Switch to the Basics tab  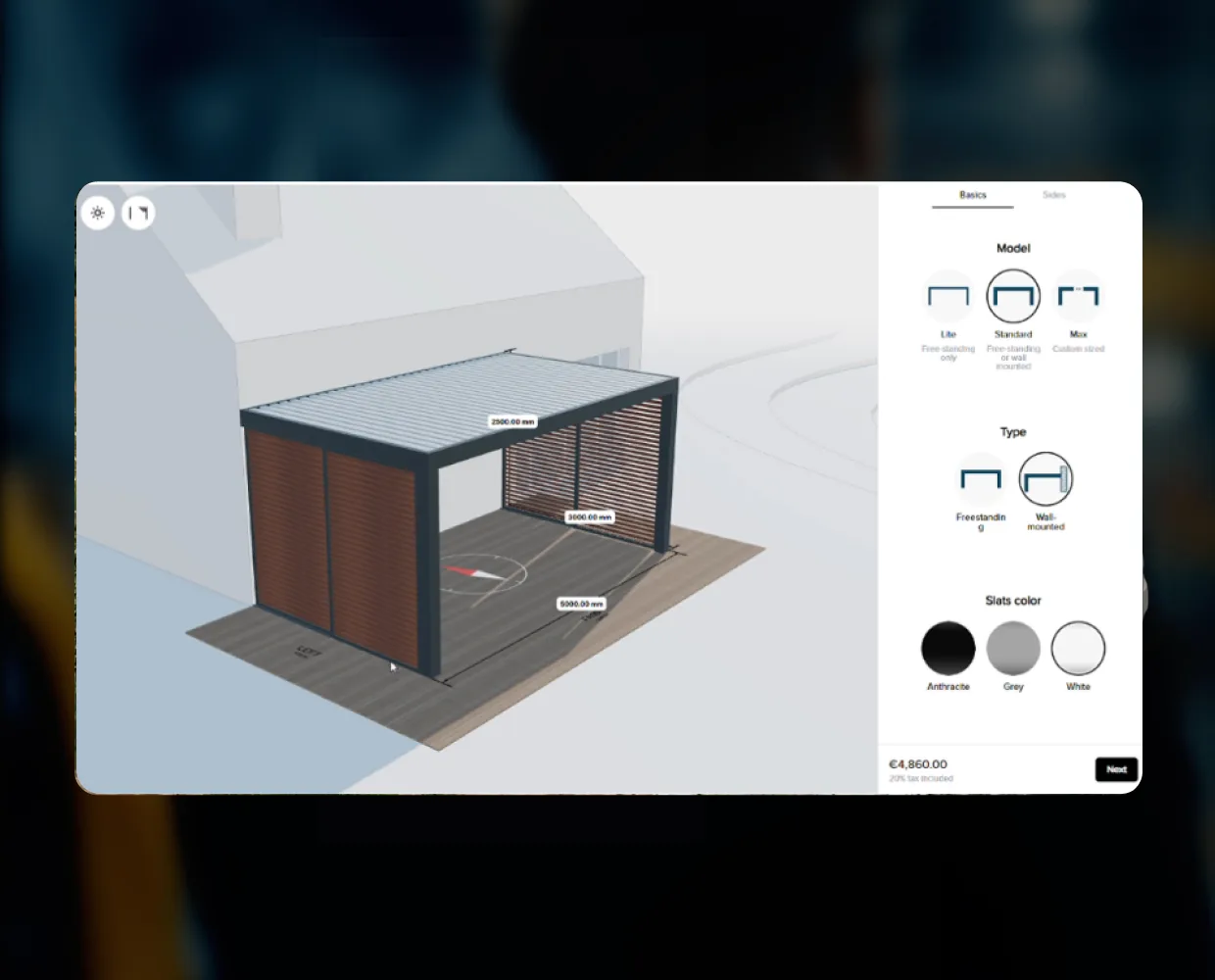973,195
